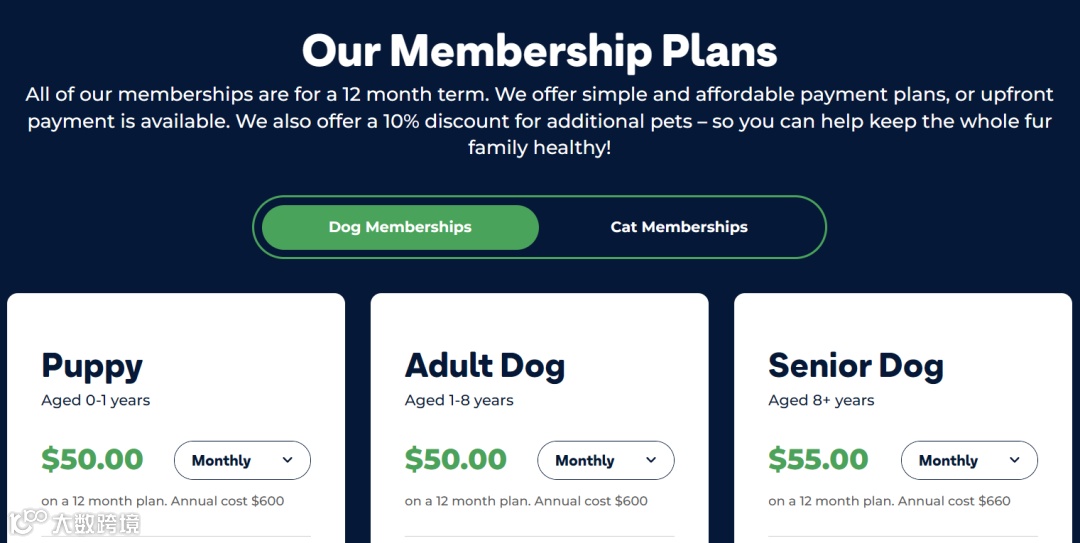Click the "Aged 0-1 years" label

pos(96,400)
